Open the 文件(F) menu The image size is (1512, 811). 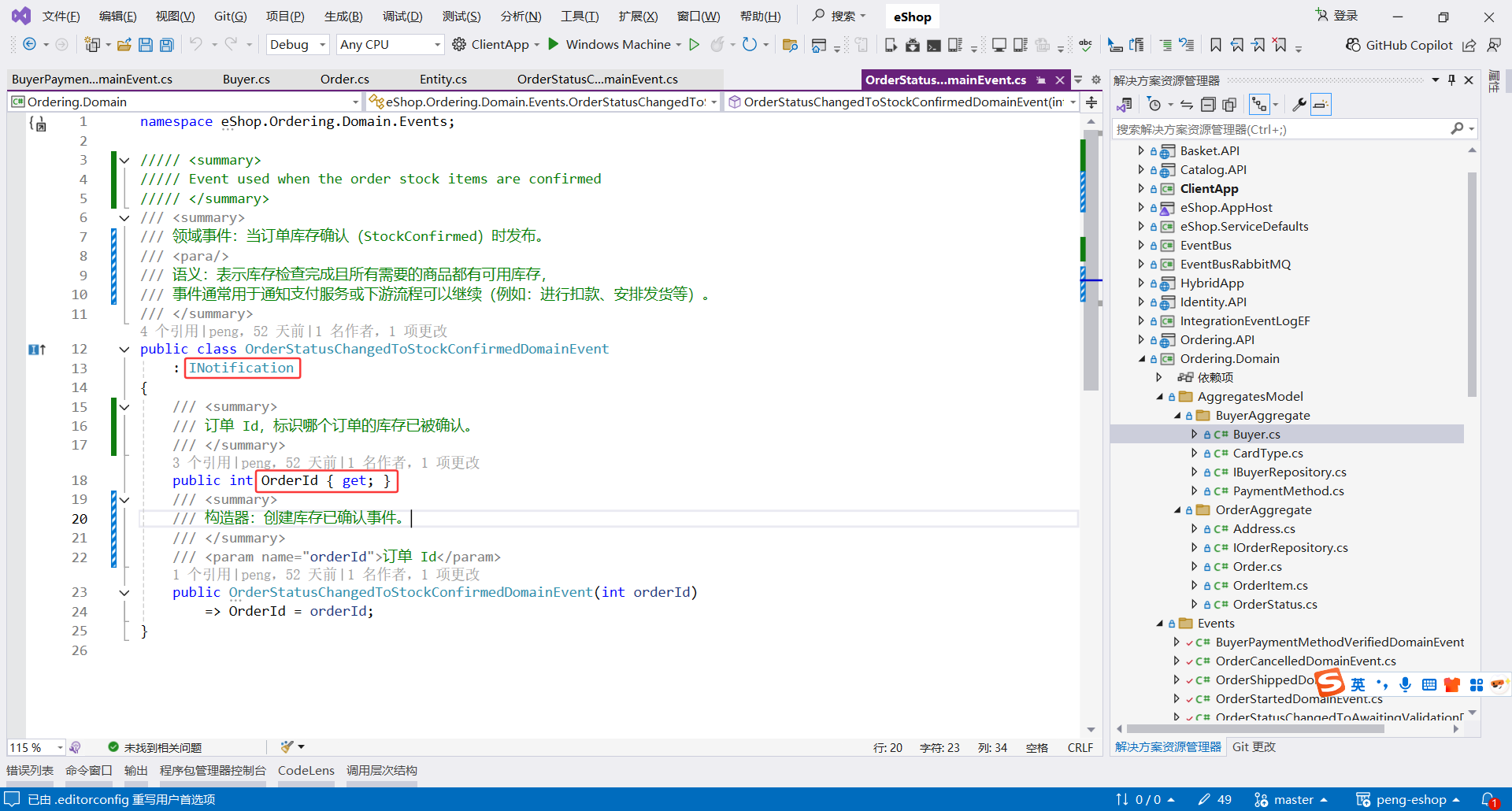pyautogui.click(x=61, y=16)
